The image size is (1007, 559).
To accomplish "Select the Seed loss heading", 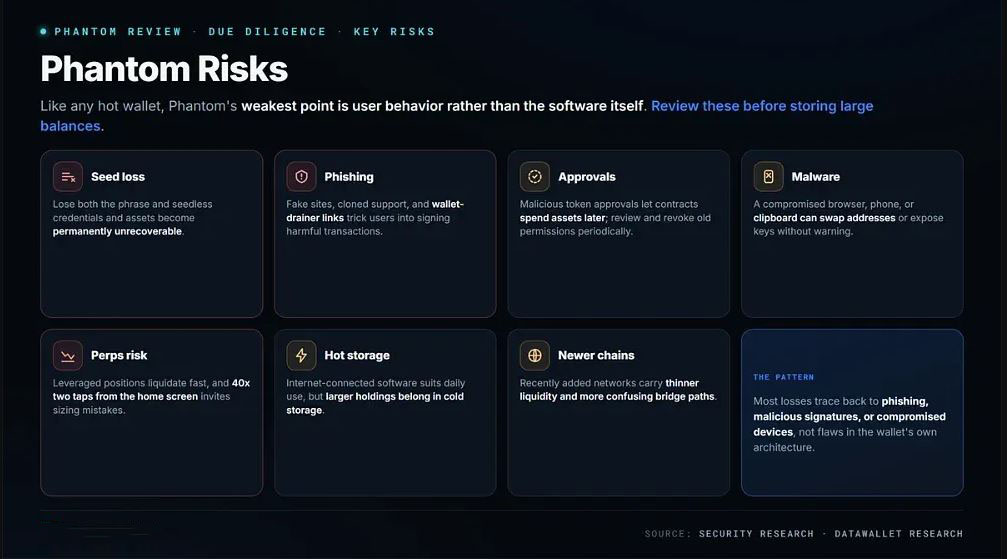I will pos(118,177).
